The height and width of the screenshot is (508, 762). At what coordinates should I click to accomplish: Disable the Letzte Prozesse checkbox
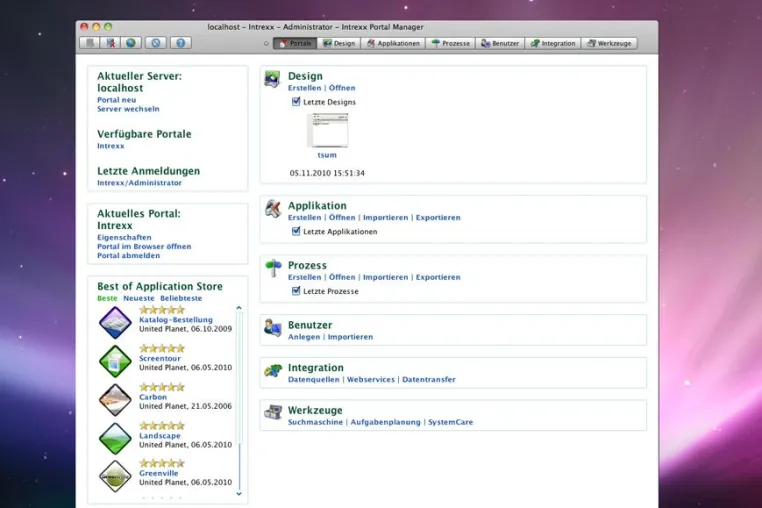tap(296, 291)
